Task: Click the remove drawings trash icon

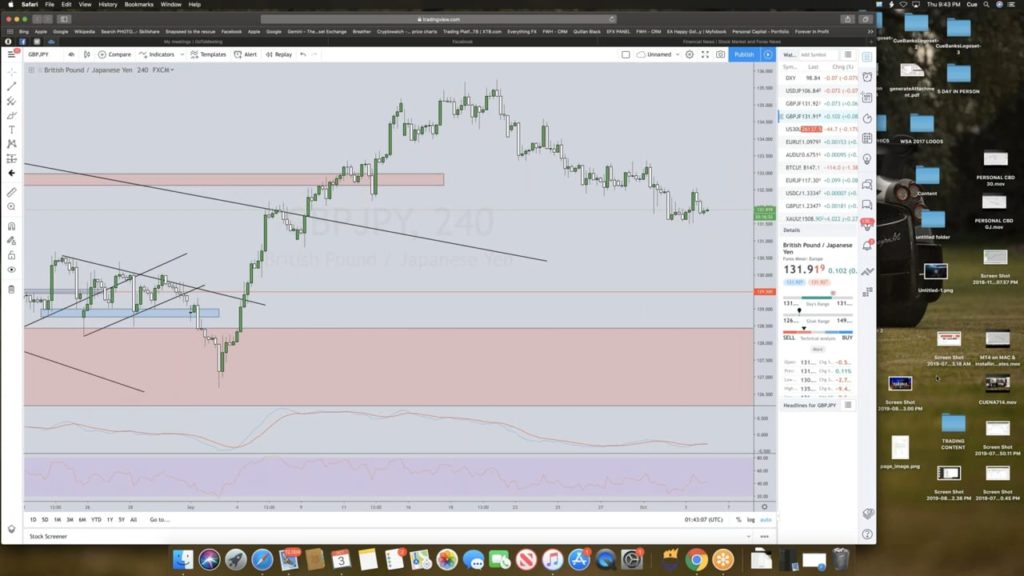Action: pos(12,289)
